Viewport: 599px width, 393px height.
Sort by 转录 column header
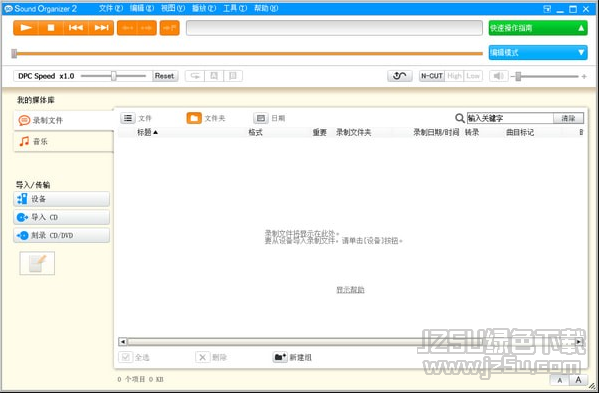point(472,133)
